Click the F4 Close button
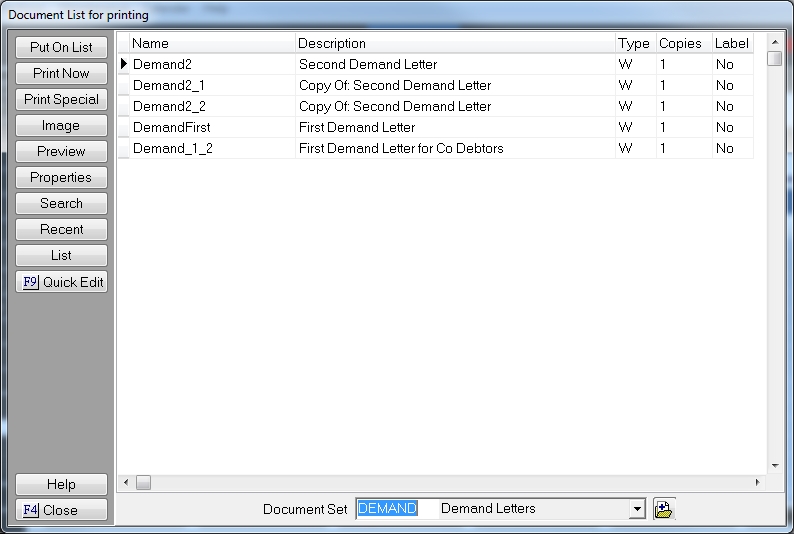This screenshot has width=794, height=534. point(61,510)
